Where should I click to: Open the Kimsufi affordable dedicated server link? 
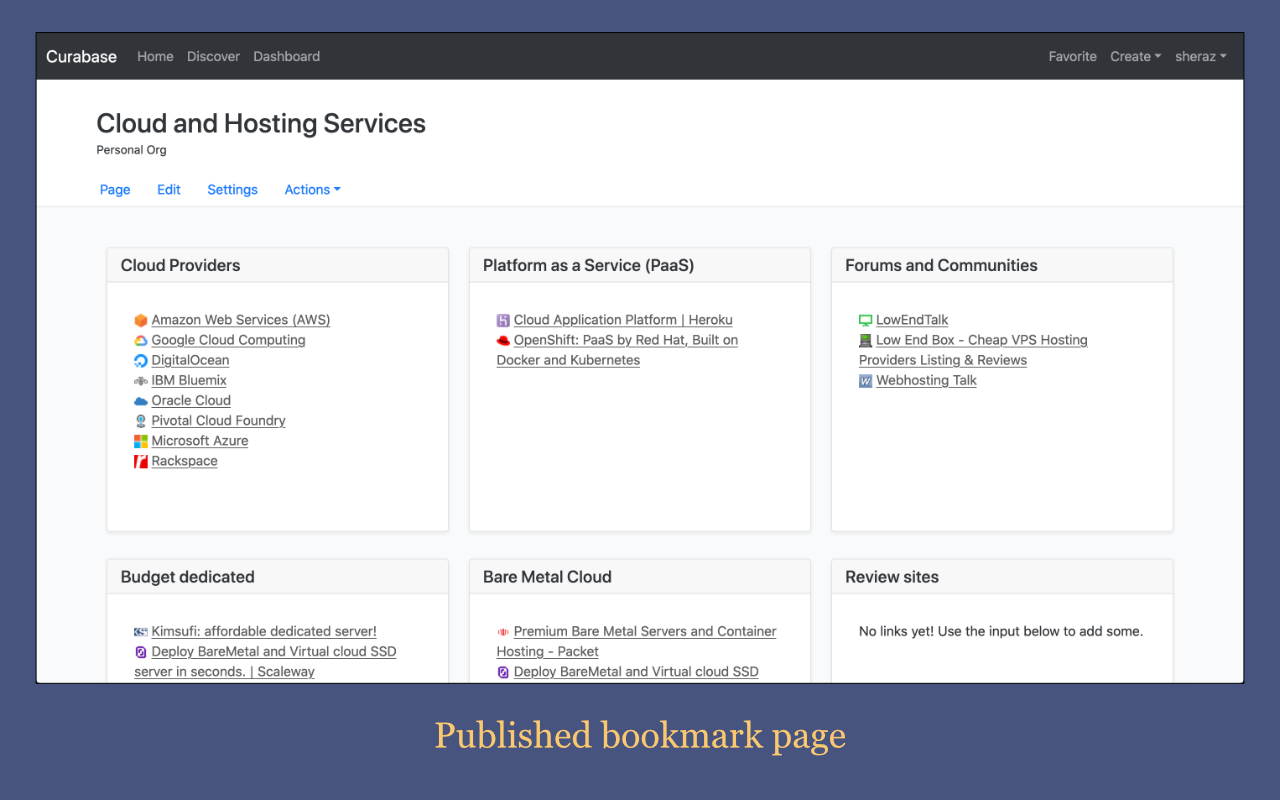pyautogui.click(x=264, y=631)
